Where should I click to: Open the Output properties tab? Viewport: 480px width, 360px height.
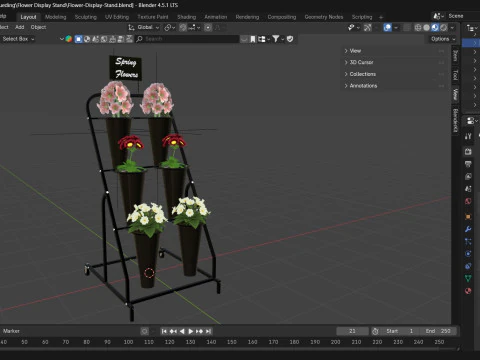click(x=468, y=164)
